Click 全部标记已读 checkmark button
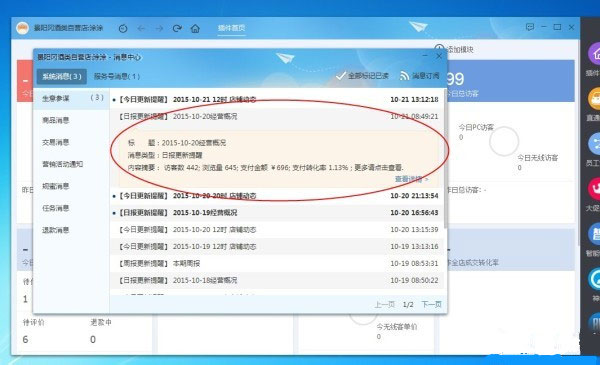 pyautogui.click(x=362, y=76)
